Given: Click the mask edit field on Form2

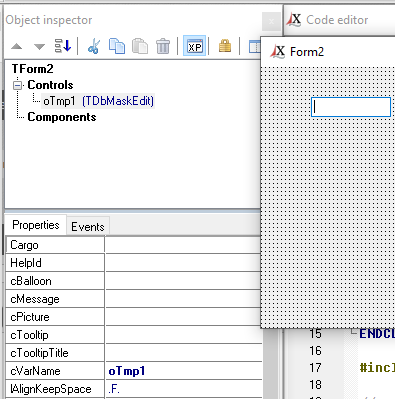Looking at the screenshot, I should tap(351, 107).
